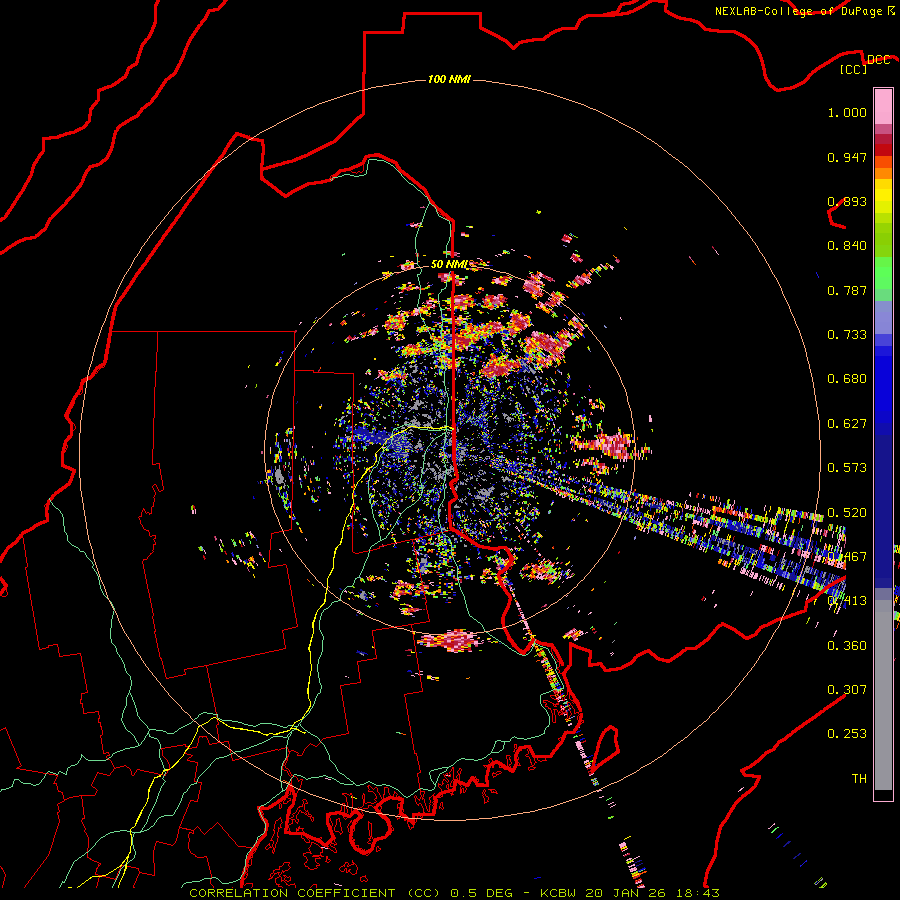Click the 0.307 legend value

coord(847,690)
